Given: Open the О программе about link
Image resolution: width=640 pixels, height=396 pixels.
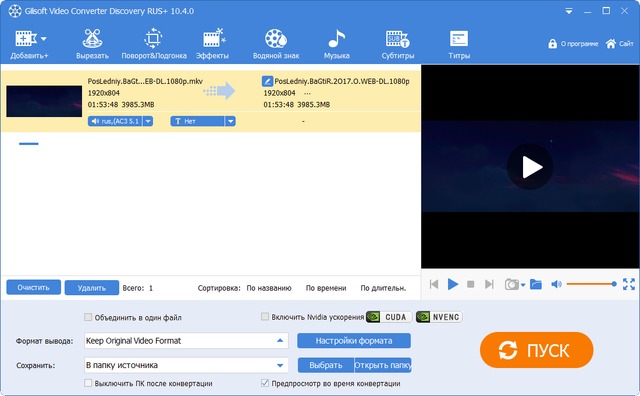Looking at the screenshot, I should click(x=579, y=44).
